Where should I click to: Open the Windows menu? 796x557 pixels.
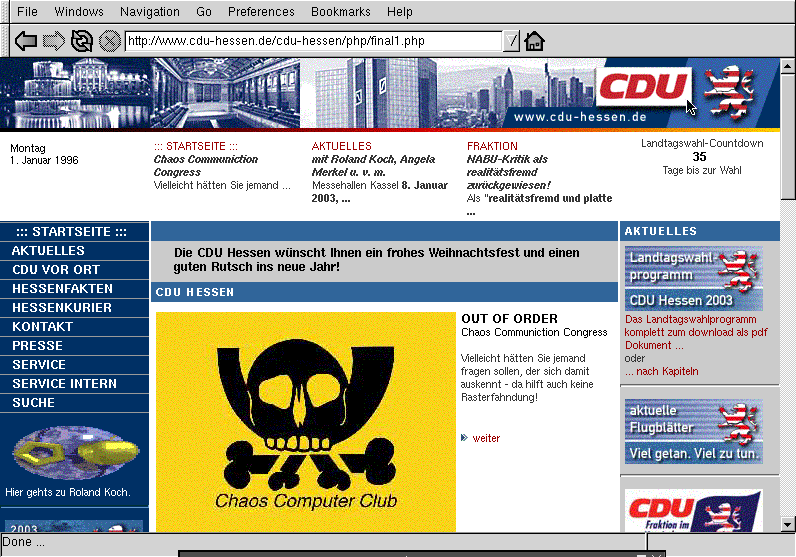[x=79, y=12]
